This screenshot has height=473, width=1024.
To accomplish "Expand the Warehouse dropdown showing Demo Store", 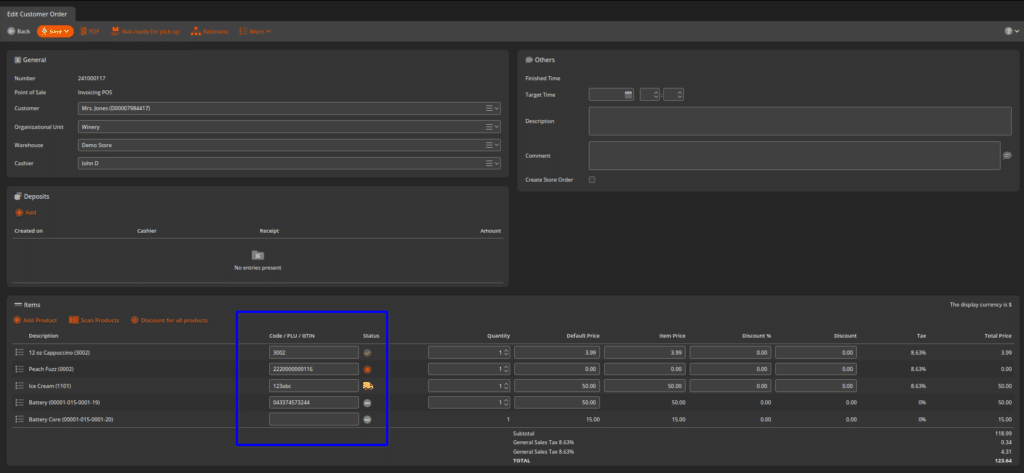I will (497, 145).
